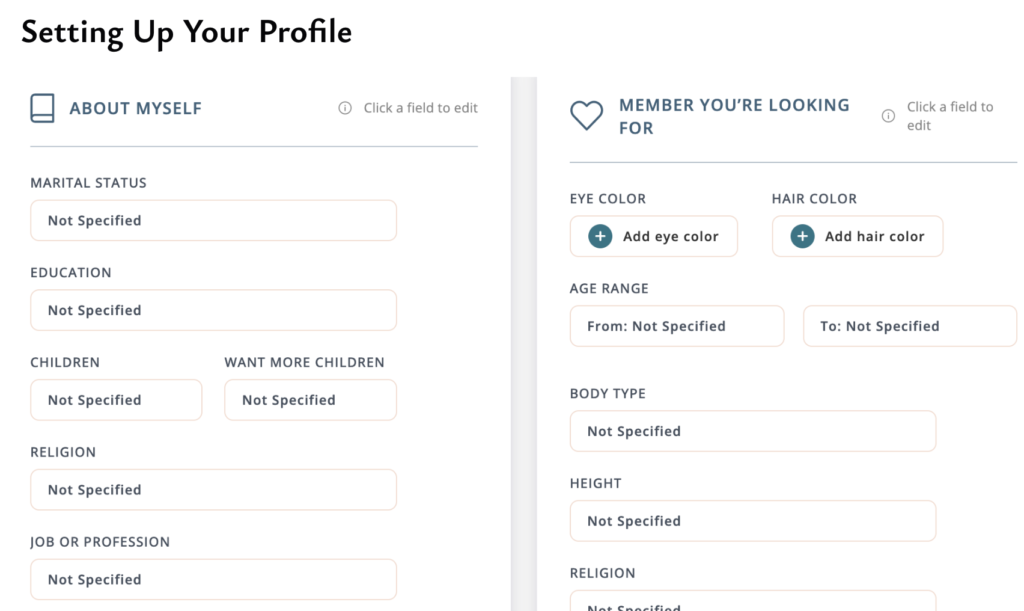The height and width of the screenshot is (611, 1024).
Task: Click the Add eye color button
Action: click(x=653, y=236)
